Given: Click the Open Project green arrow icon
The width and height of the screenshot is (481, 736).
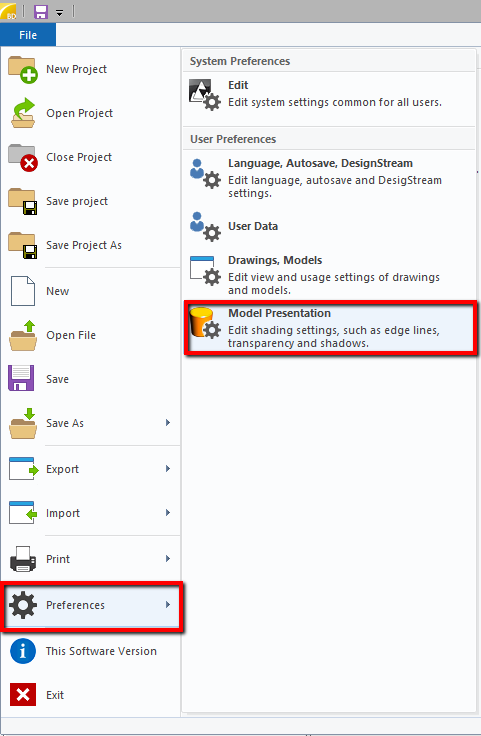Looking at the screenshot, I should [x=23, y=113].
